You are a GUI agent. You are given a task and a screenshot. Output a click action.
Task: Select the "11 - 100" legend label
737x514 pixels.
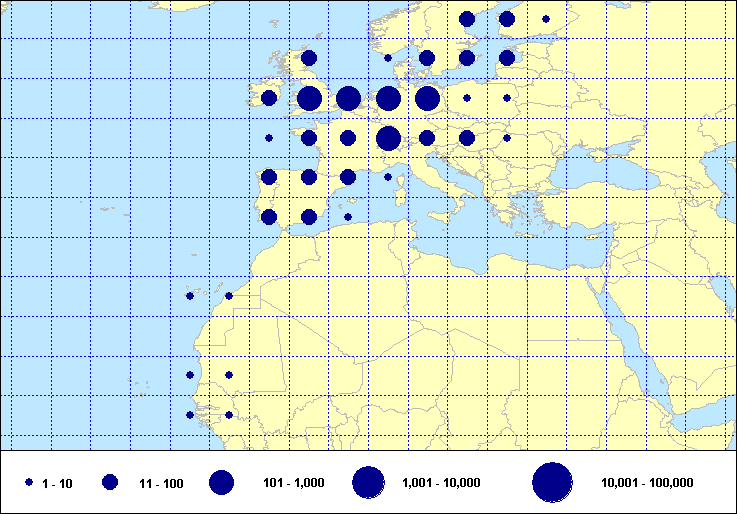pos(161,484)
